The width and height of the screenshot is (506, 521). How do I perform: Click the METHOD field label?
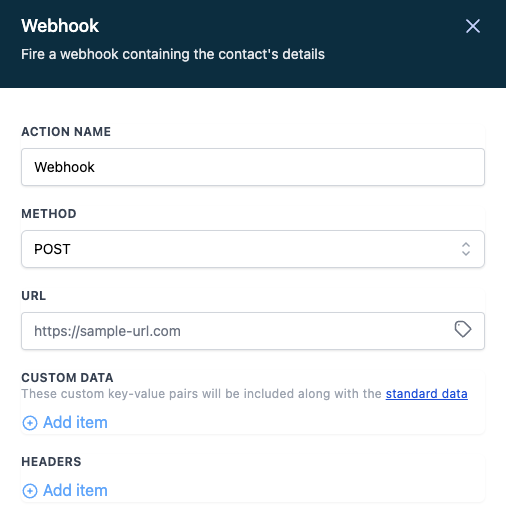pyautogui.click(x=49, y=214)
